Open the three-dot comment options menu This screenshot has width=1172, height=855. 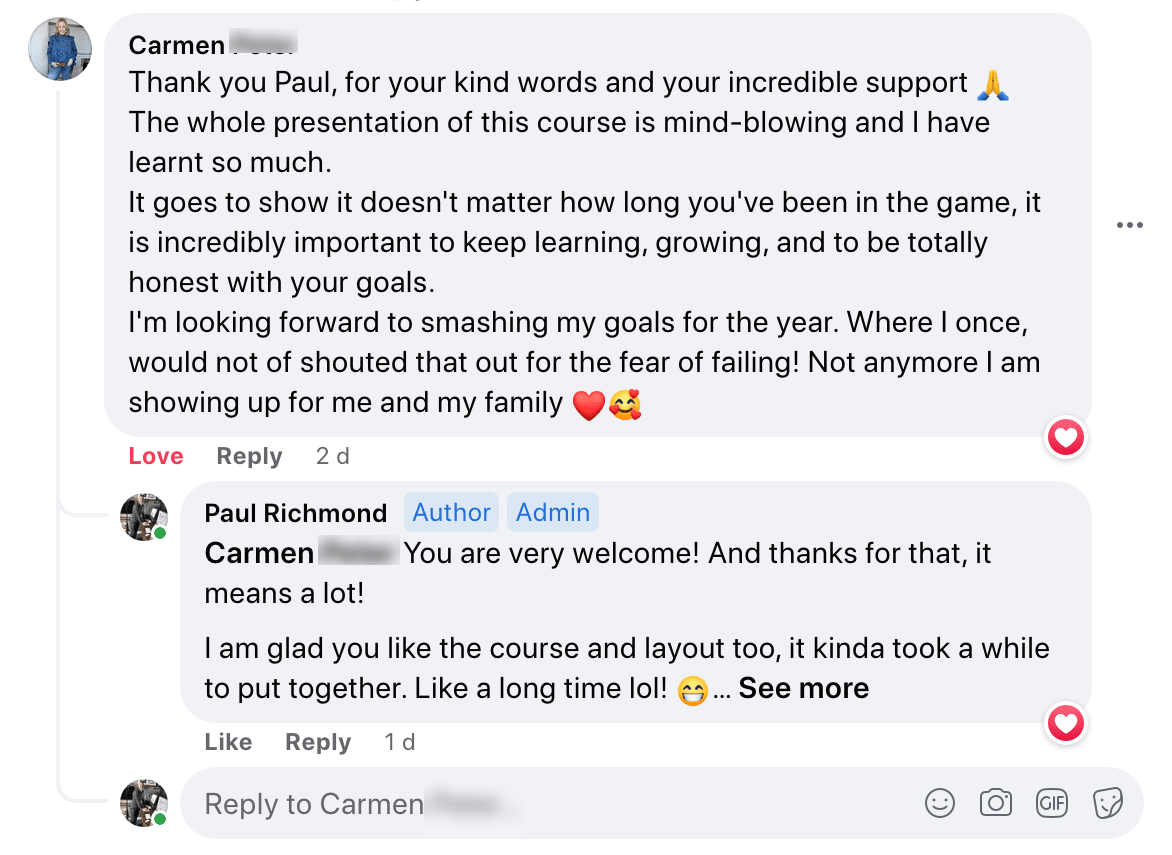pos(1129,225)
